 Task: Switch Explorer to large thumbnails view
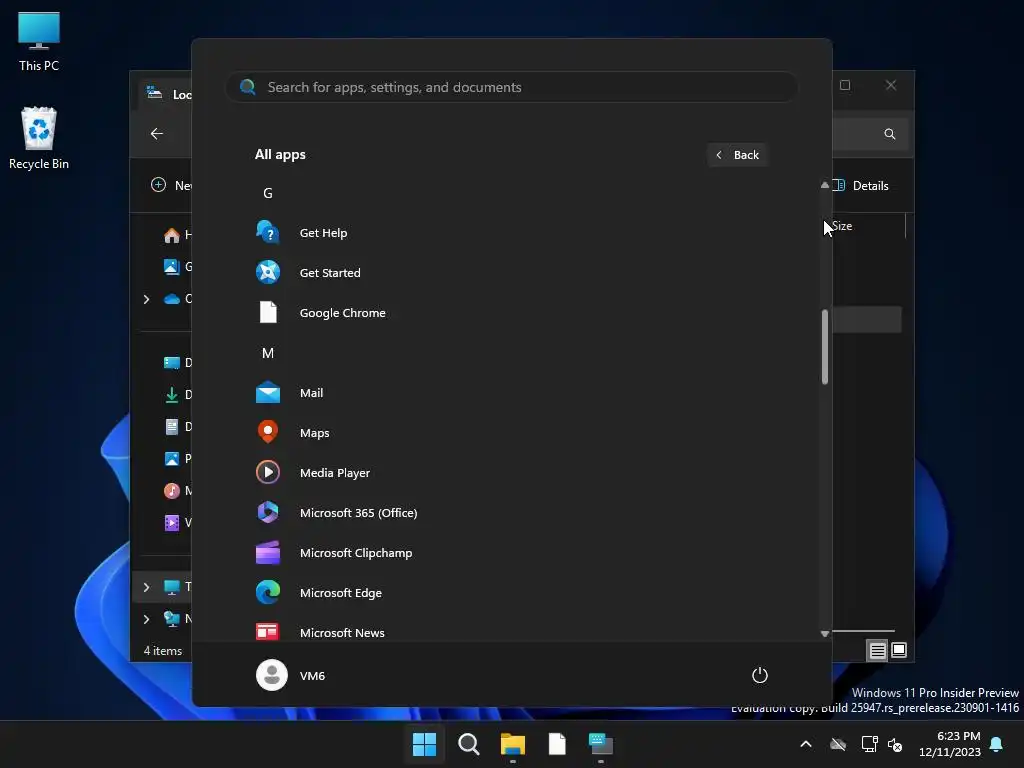pyautogui.click(x=899, y=650)
